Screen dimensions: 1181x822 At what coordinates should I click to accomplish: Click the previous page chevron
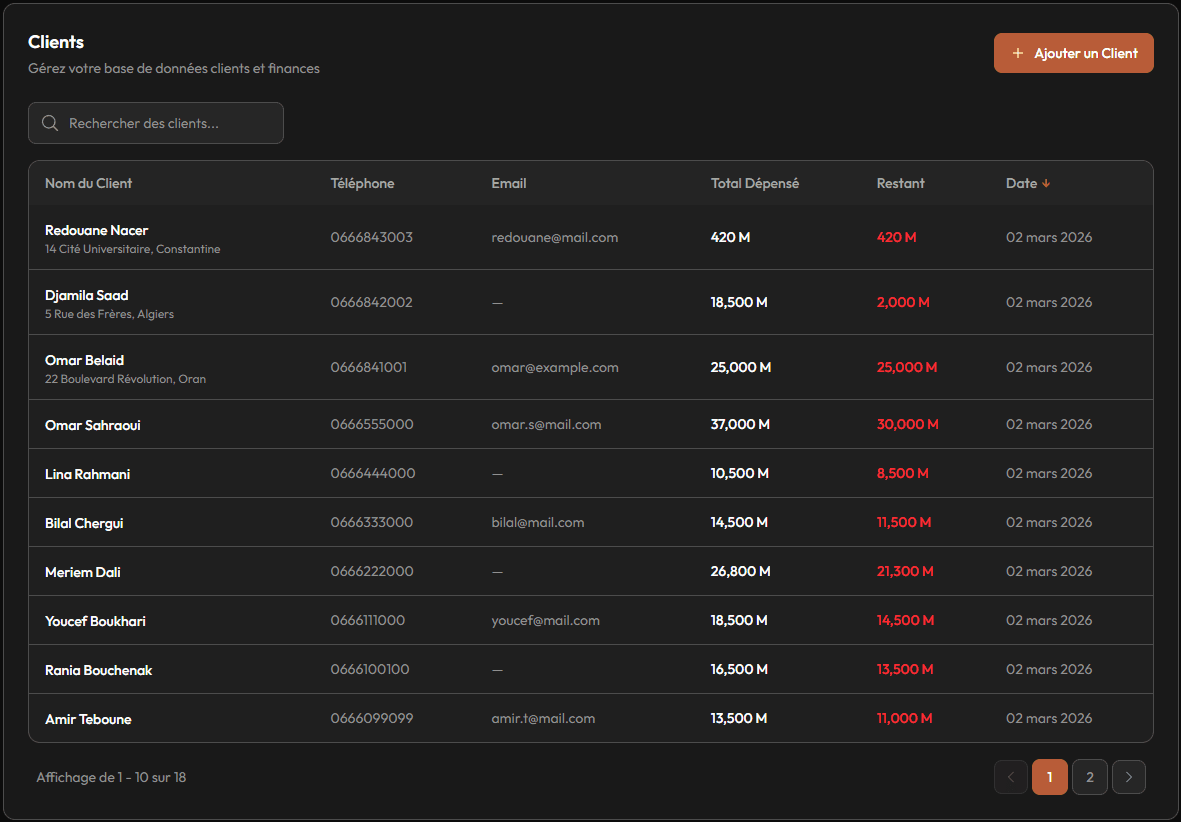(1011, 777)
